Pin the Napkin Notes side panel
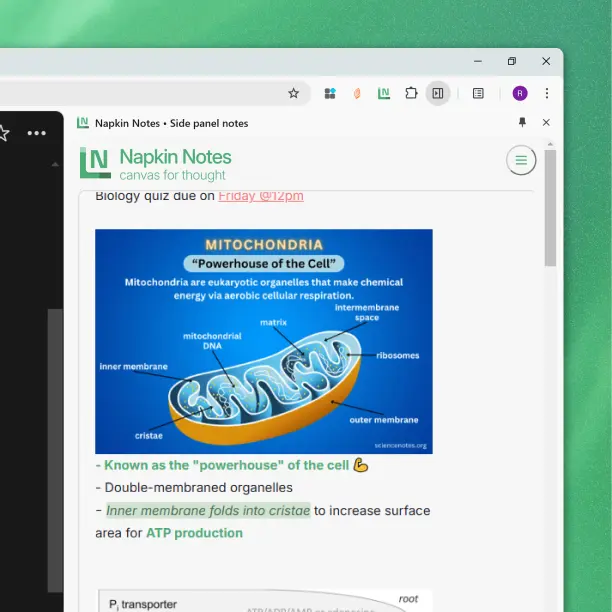612x612 pixels. coord(522,122)
